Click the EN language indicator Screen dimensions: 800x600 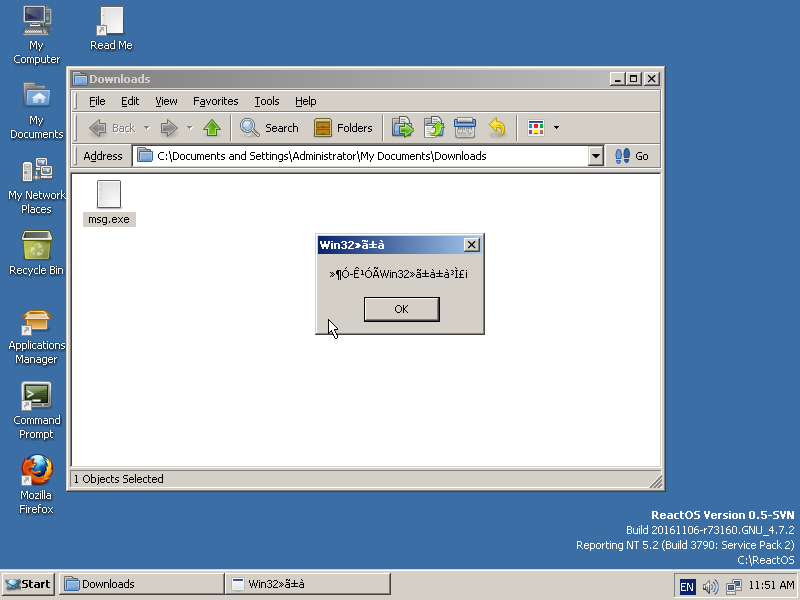point(687,587)
